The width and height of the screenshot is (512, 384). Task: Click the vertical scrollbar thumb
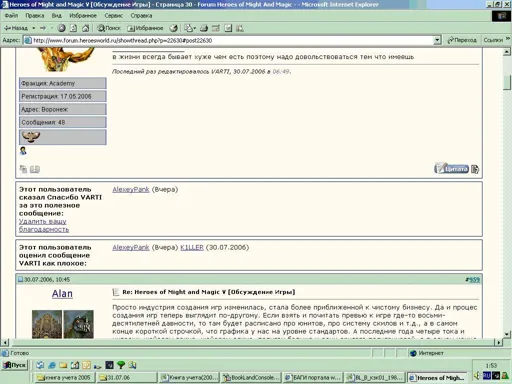click(507, 82)
